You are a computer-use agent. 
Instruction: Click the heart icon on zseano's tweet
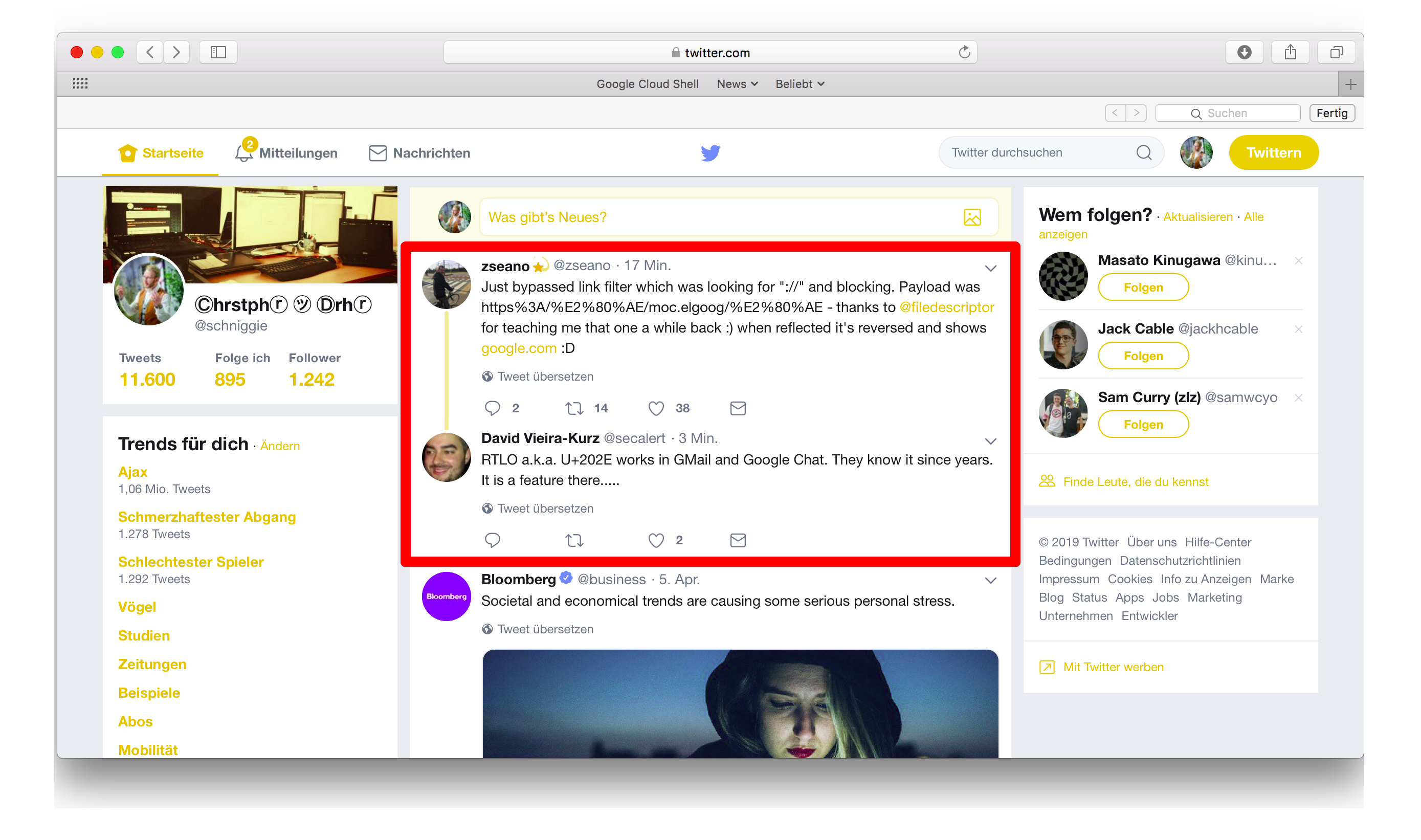(x=655, y=408)
